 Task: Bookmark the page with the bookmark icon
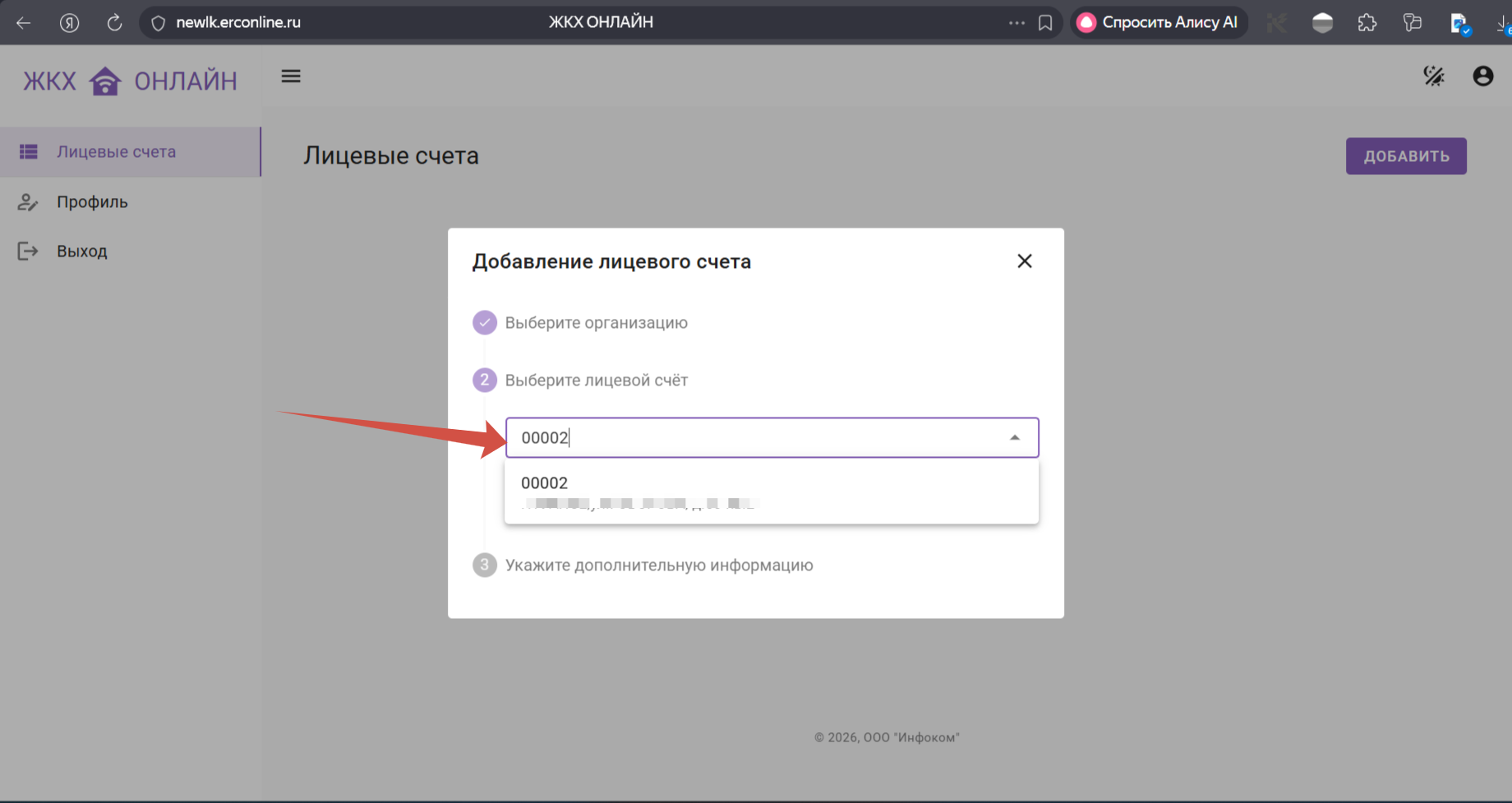click(1045, 23)
